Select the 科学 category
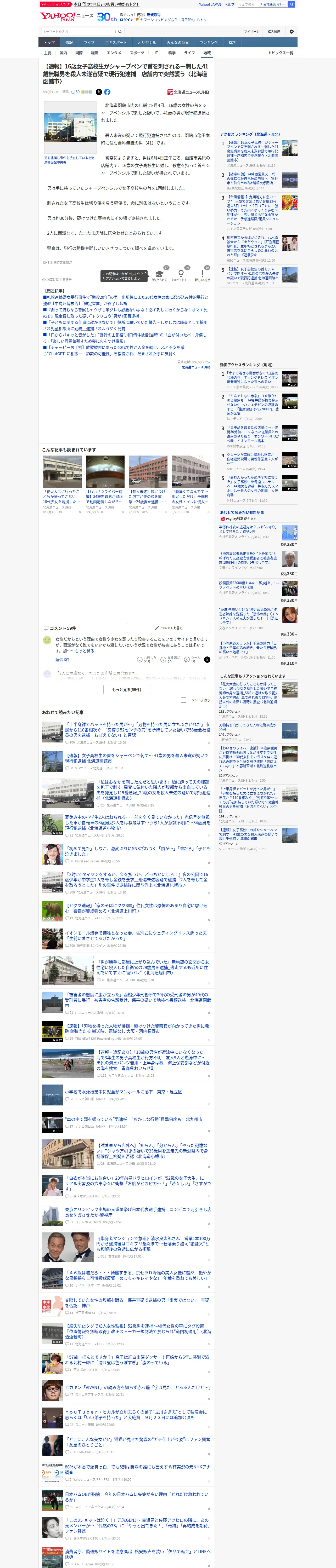This screenshot has width=336, height=1568. point(172,53)
